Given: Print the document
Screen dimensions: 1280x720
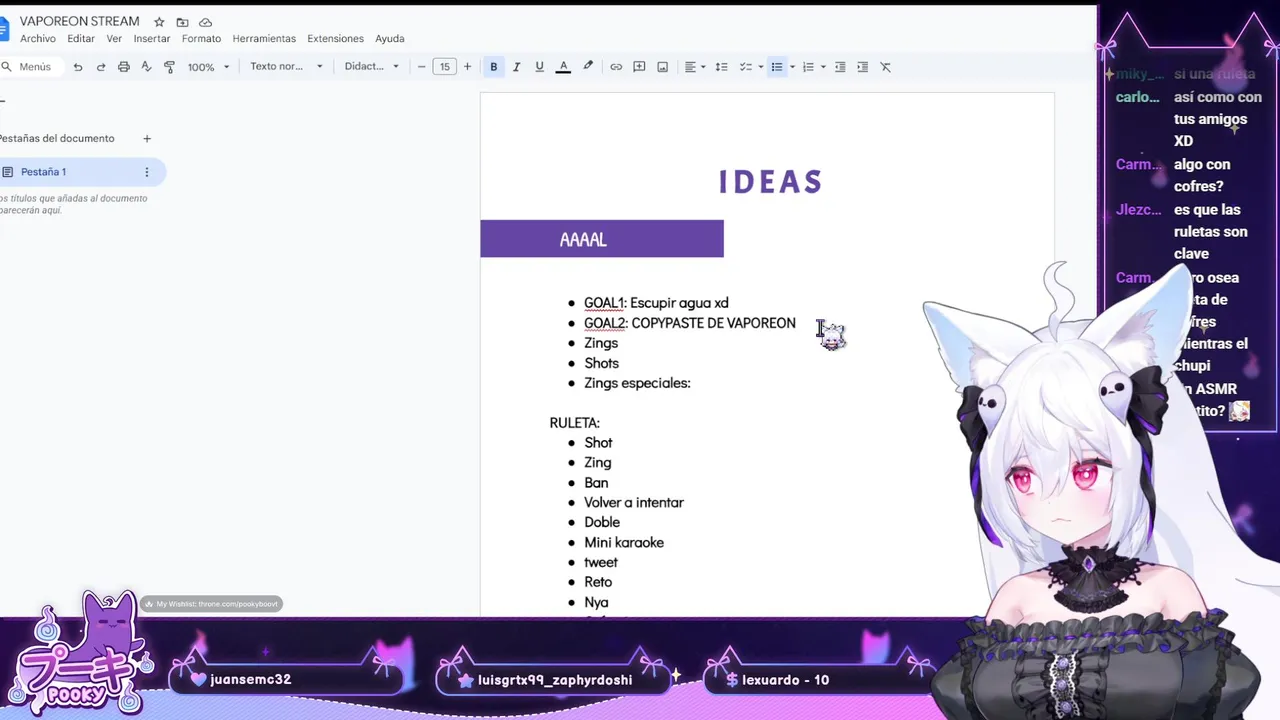Looking at the screenshot, I should coord(124,67).
